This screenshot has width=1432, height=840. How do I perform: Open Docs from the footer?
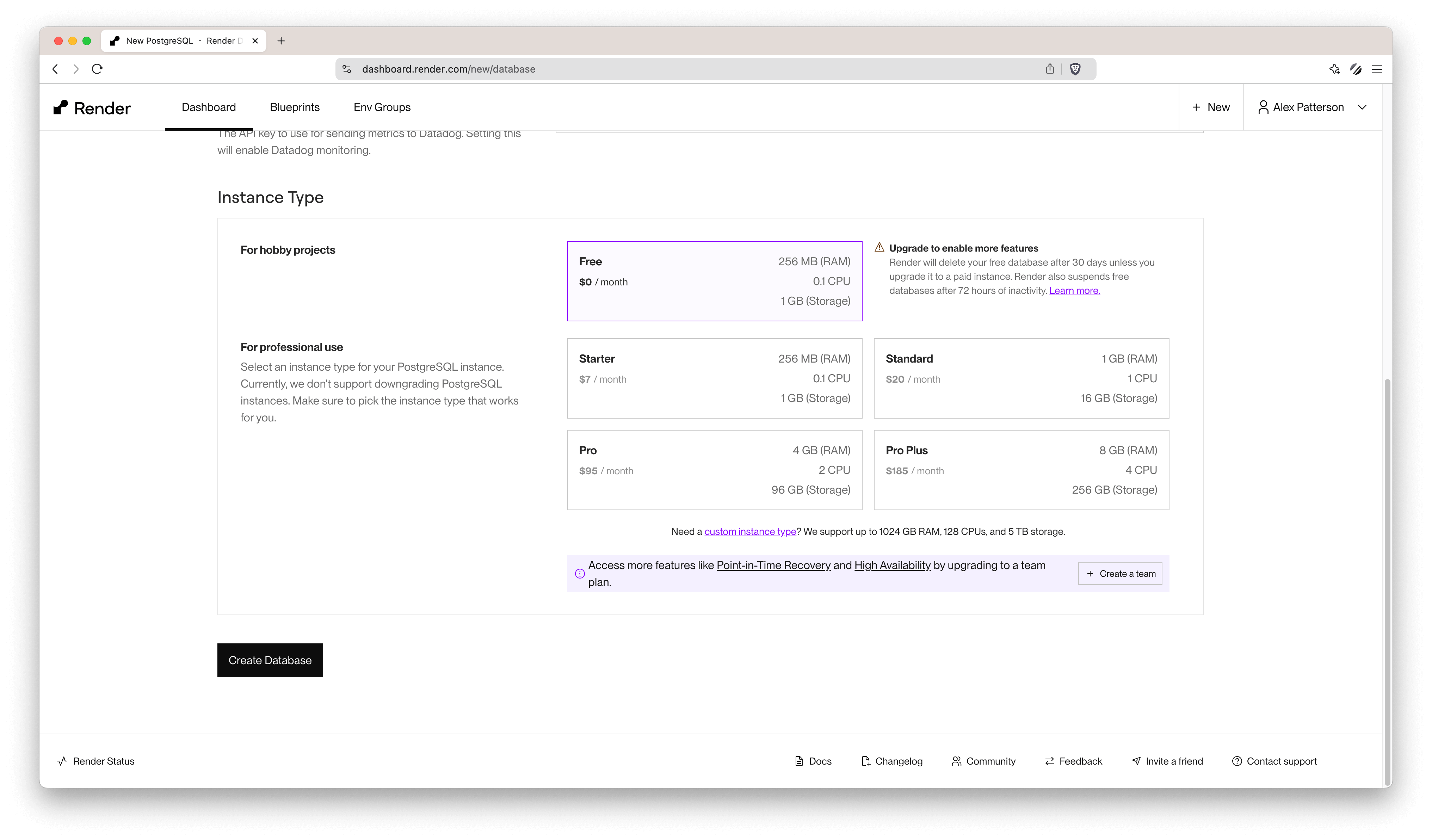(813, 761)
